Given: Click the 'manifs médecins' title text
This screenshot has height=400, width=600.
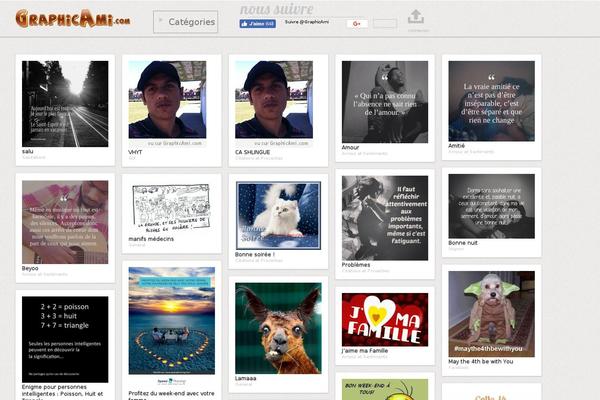Looking at the screenshot, I should (x=151, y=239).
